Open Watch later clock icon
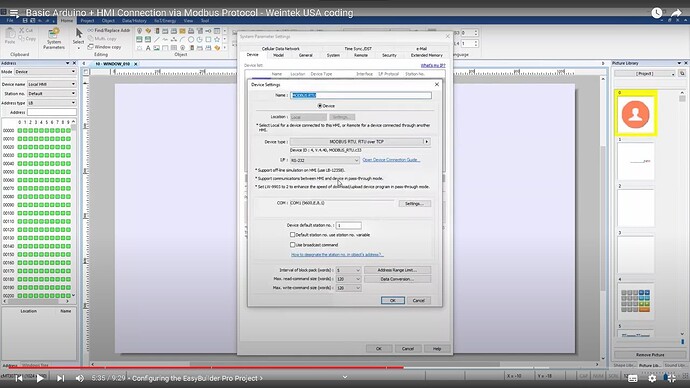 point(657,13)
